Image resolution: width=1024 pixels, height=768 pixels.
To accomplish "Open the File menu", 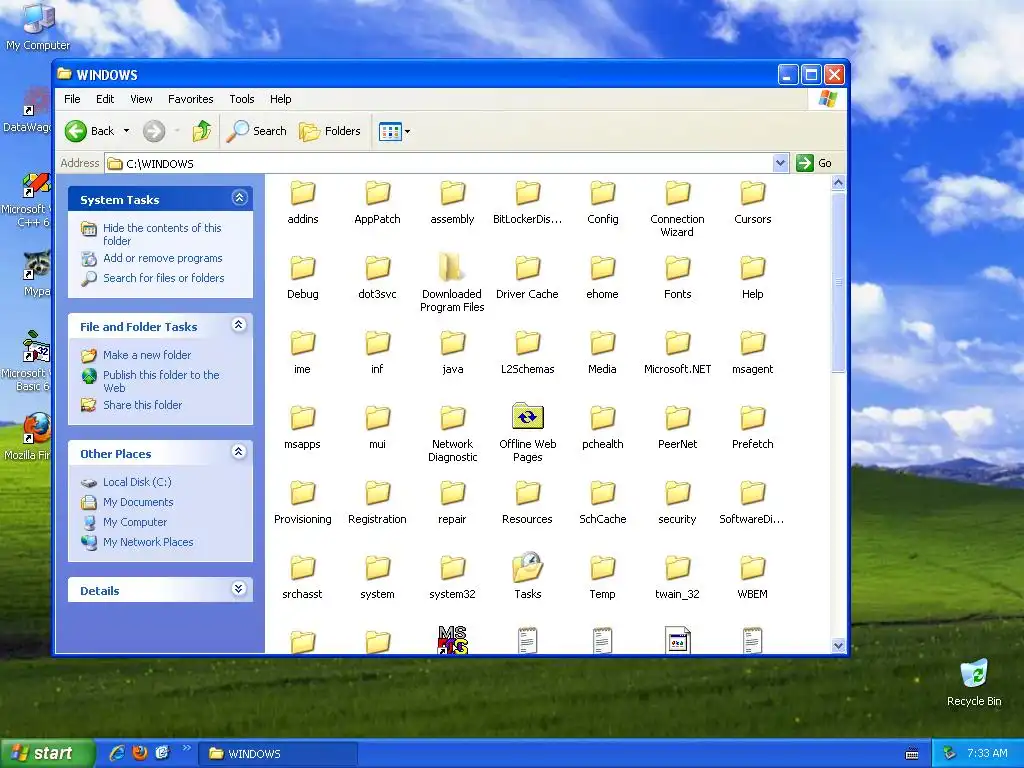I will point(72,99).
